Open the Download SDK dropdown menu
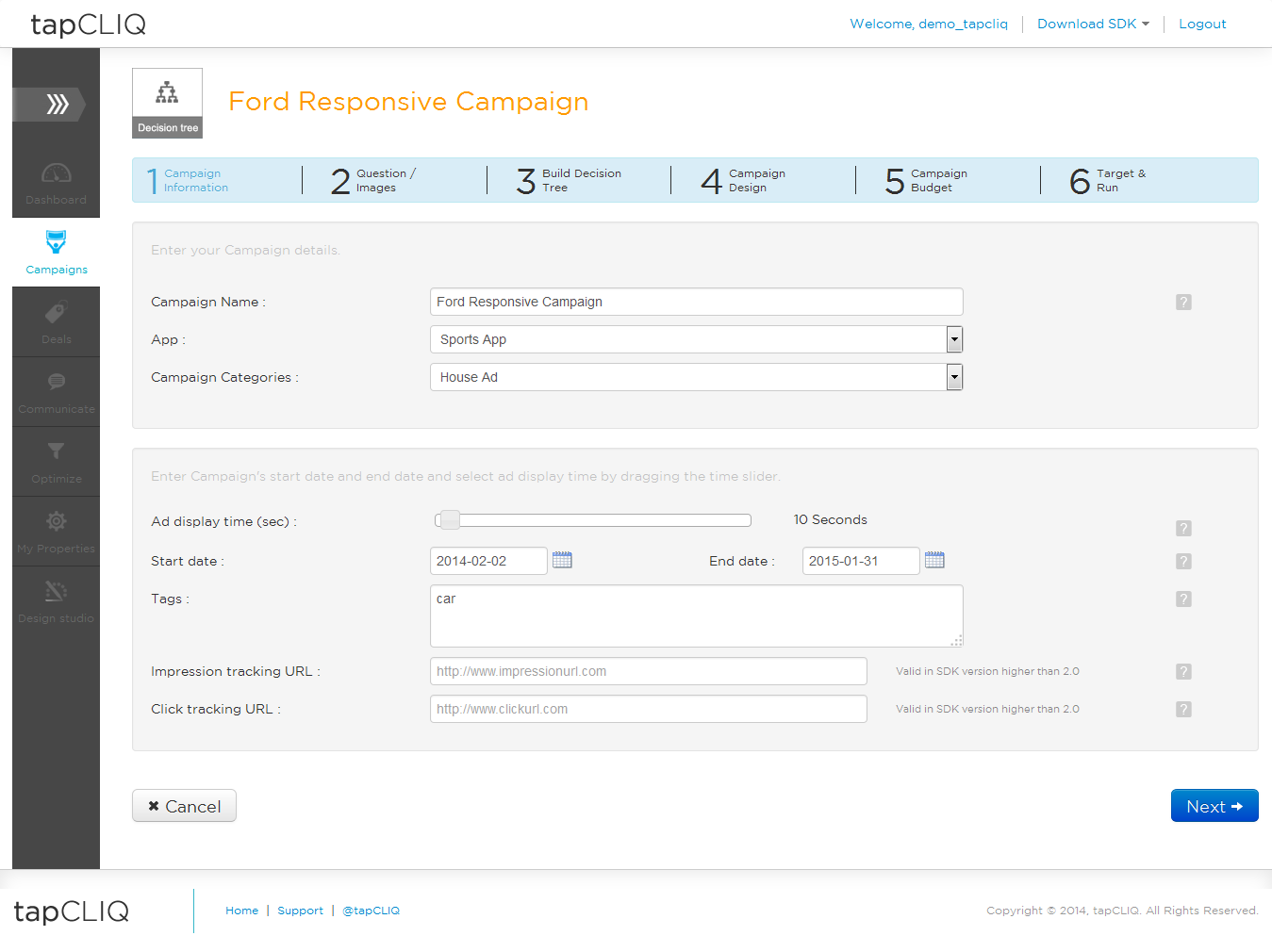This screenshot has width=1272, height=952. pyautogui.click(x=1093, y=24)
